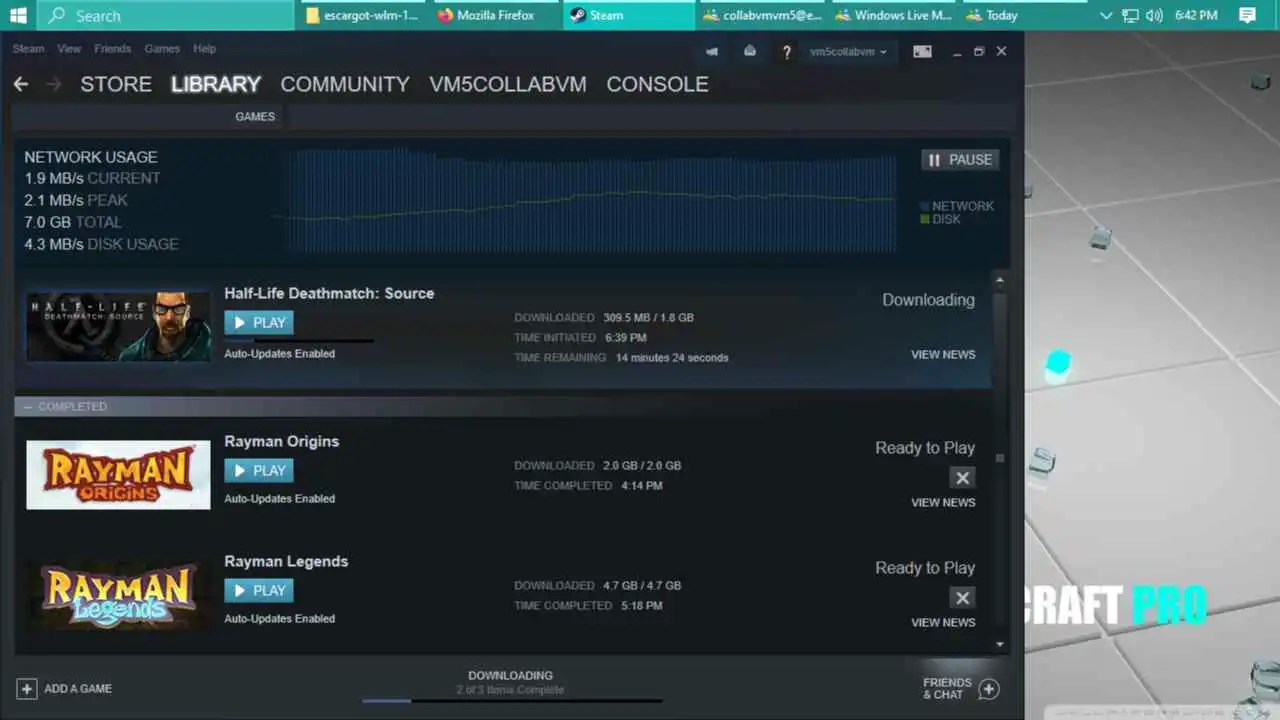
Task: Open the Steam menu
Action: tap(28, 49)
